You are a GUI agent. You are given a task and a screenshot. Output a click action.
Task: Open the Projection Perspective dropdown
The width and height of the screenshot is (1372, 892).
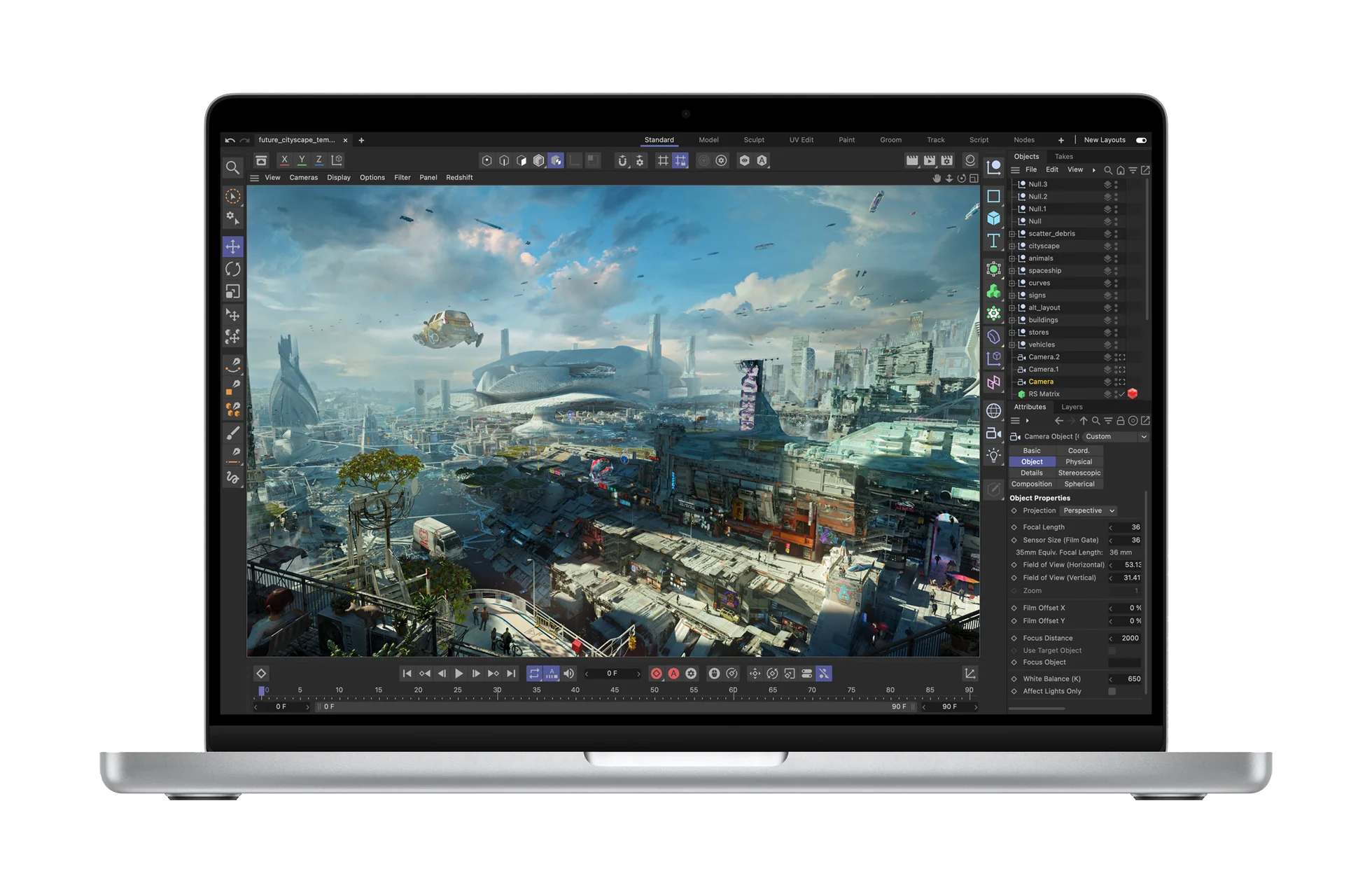(x=1088, y=510)
